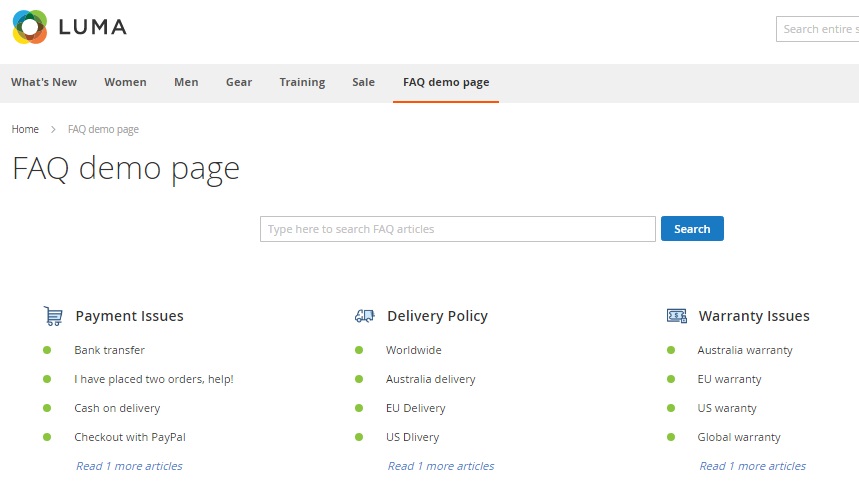Expand more articles under Delivery Policy
859x493 pixels.
tap(441, 466)
